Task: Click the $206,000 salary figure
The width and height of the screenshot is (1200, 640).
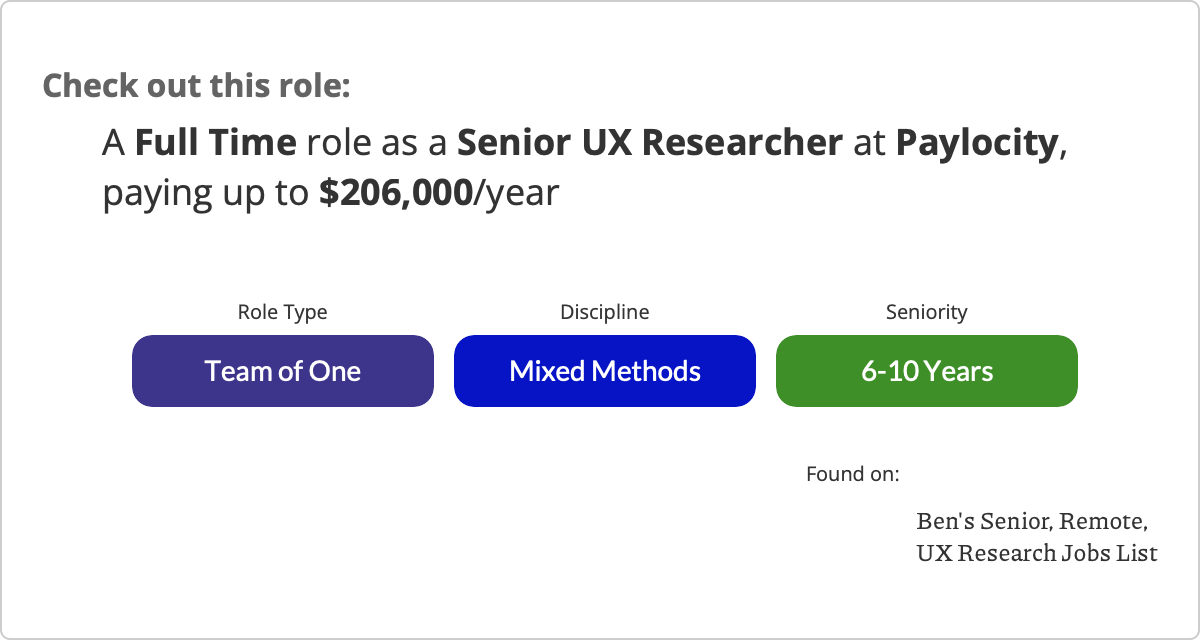Action: point(396,193)
